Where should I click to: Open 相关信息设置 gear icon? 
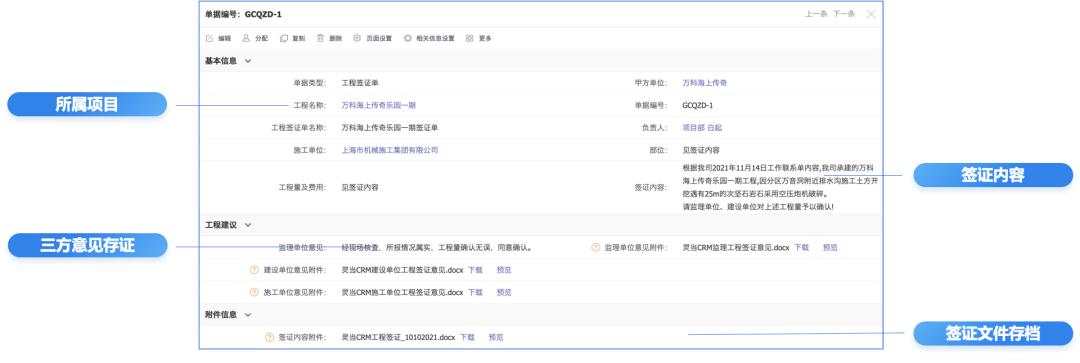[x=408, y=39]
